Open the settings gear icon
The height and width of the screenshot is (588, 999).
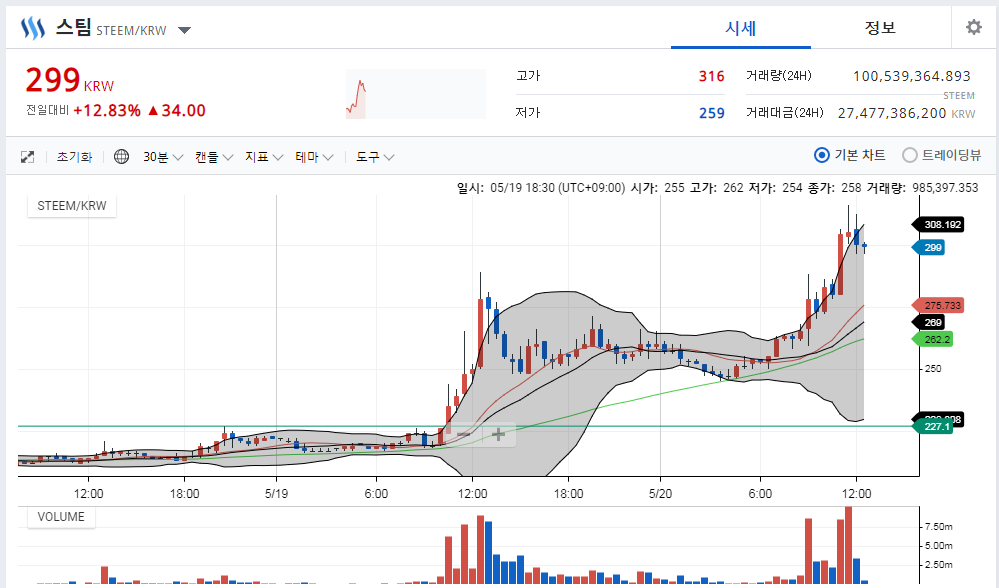pos(973,27)
